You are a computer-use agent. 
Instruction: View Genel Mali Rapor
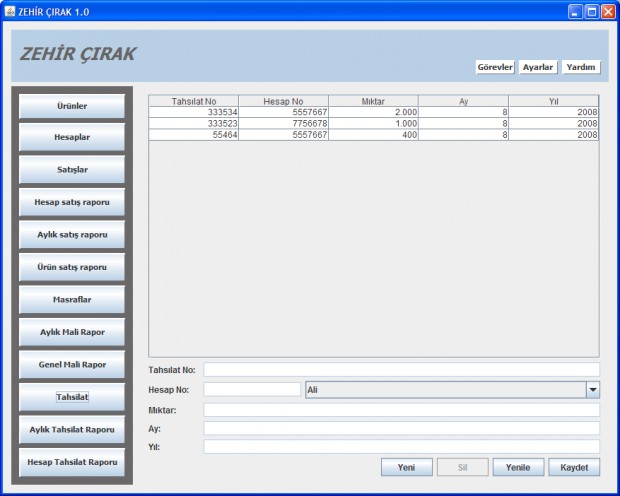(x=72, y=364)
